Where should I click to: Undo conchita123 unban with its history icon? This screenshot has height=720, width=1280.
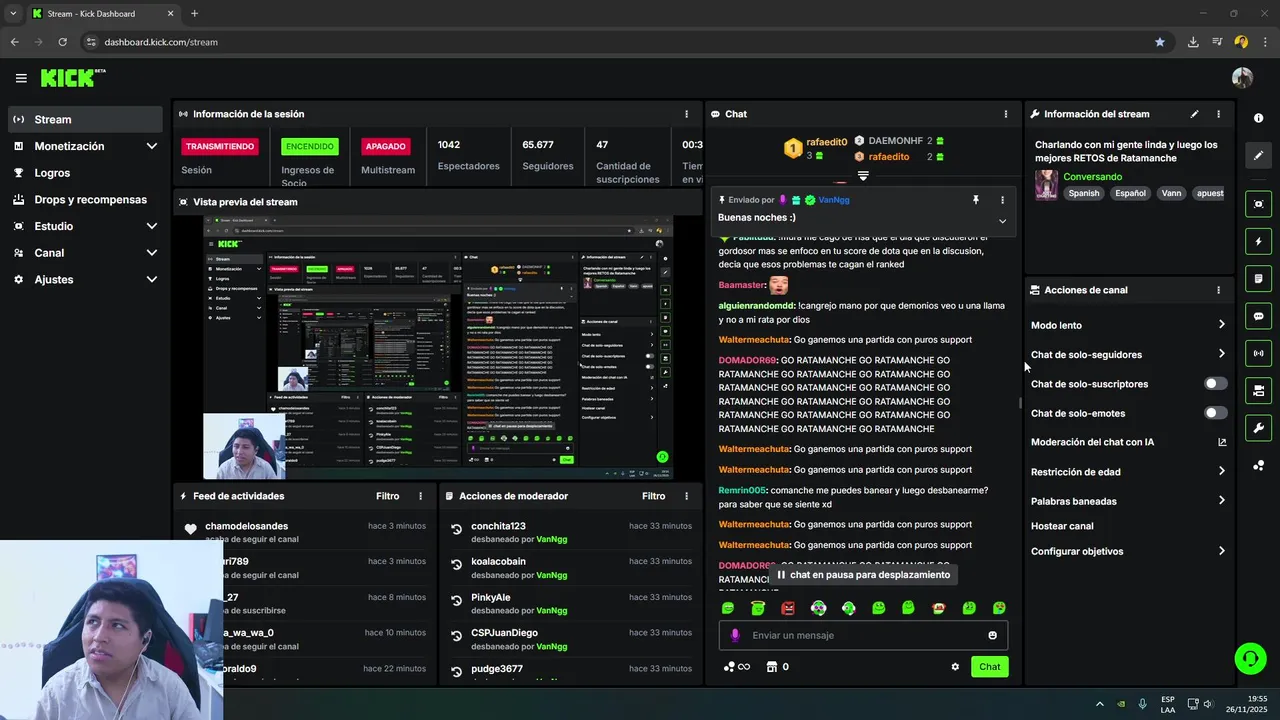(x=456, y=529)
